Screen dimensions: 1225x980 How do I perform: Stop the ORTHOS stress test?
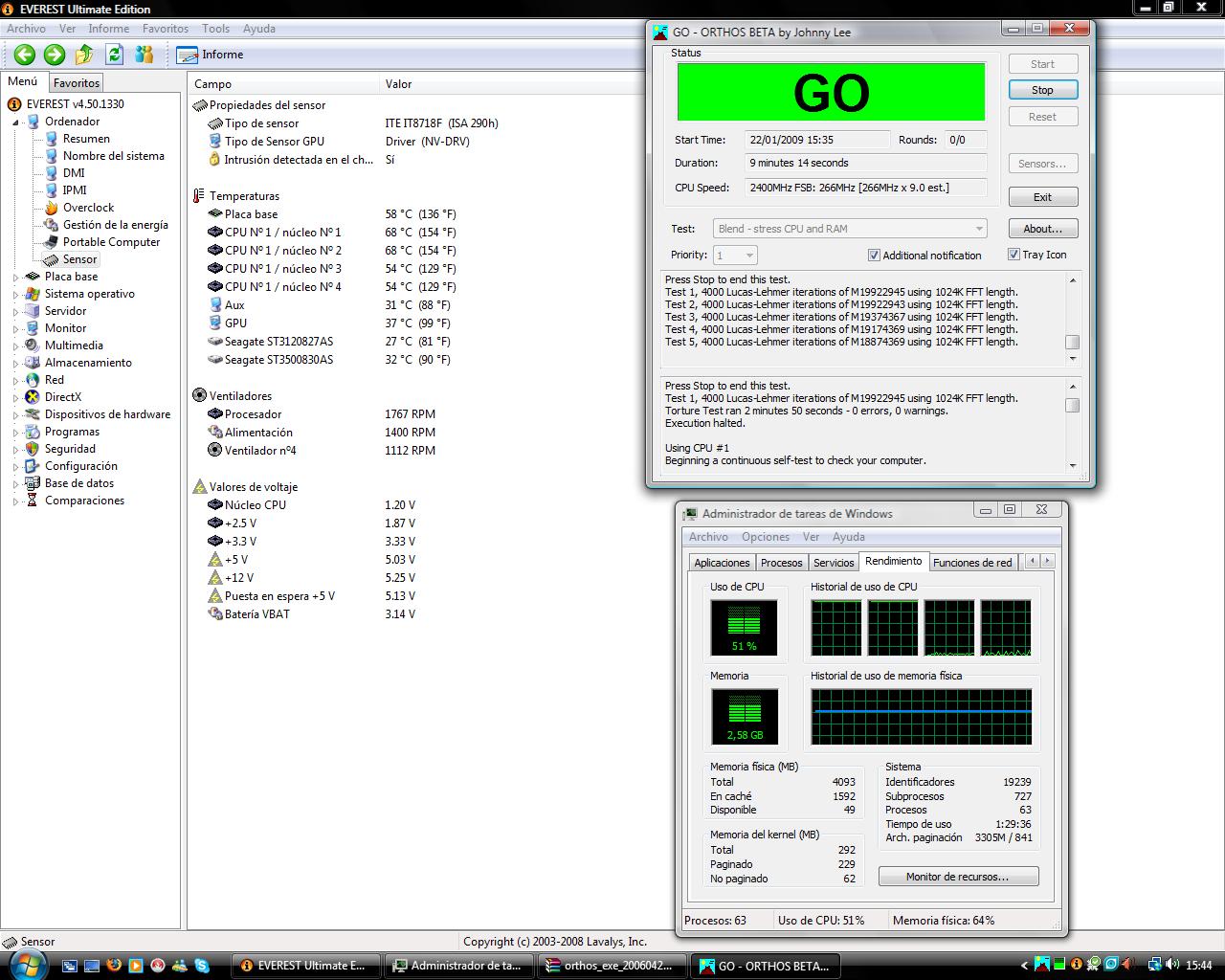click(1042, 90)
